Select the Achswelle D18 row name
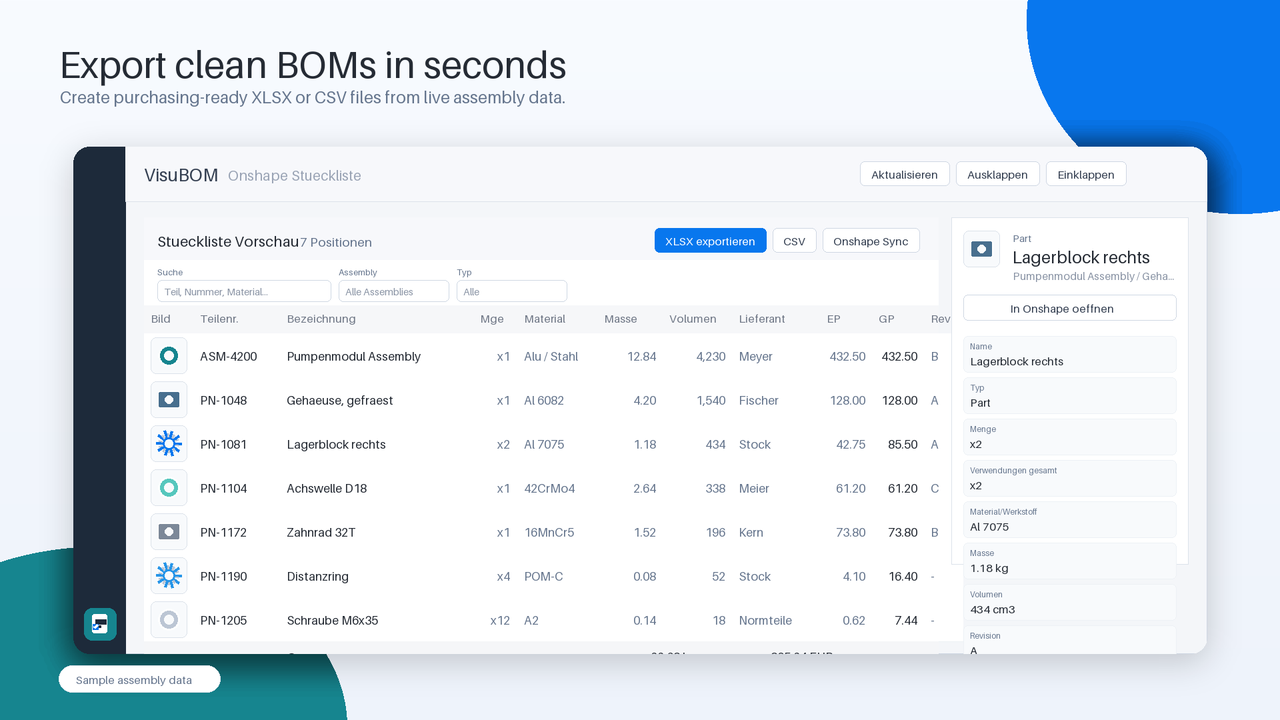This screenshot has height=720, width=1280. [x=327, y=488]
